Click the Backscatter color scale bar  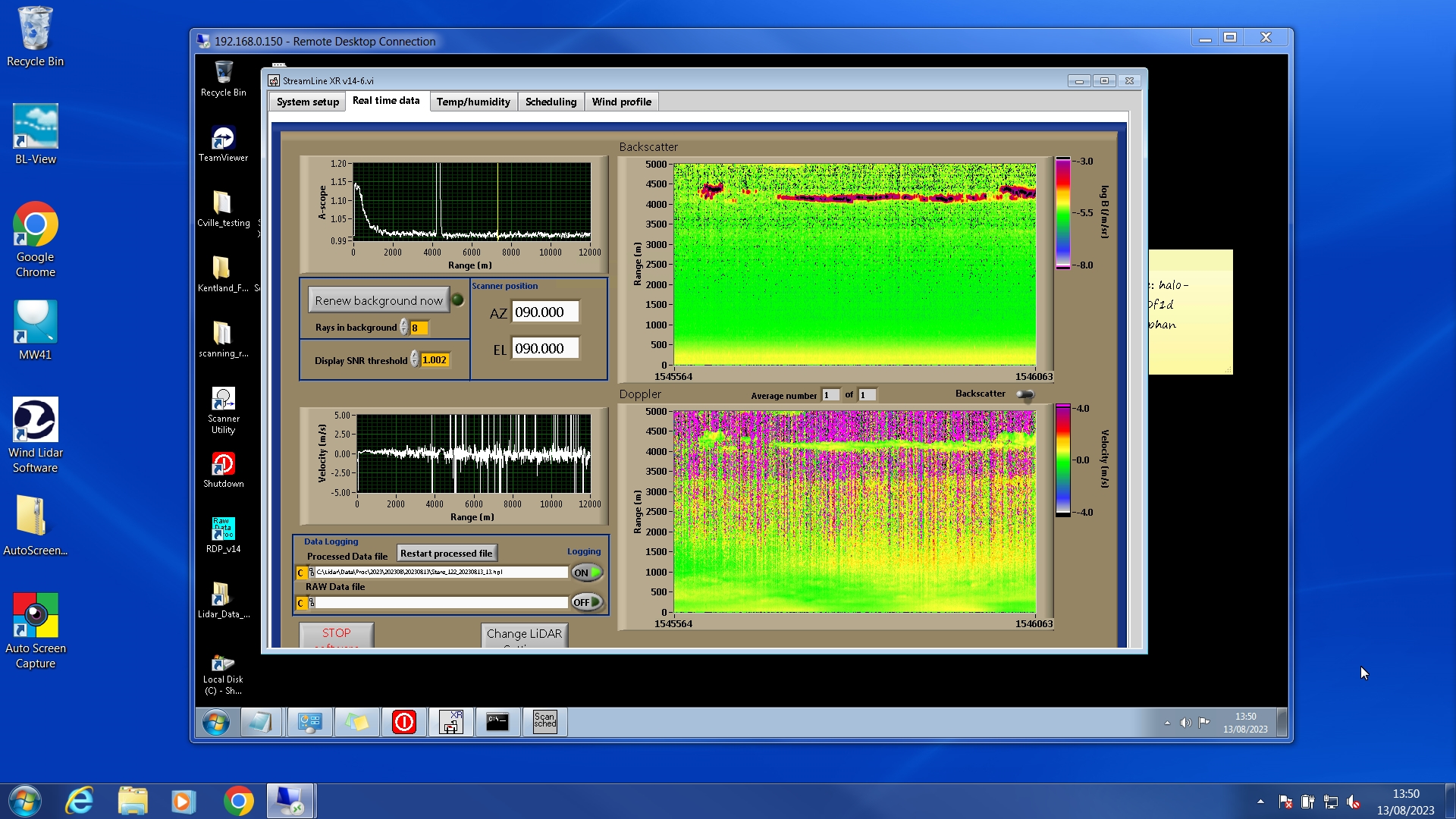[1062, 212]
